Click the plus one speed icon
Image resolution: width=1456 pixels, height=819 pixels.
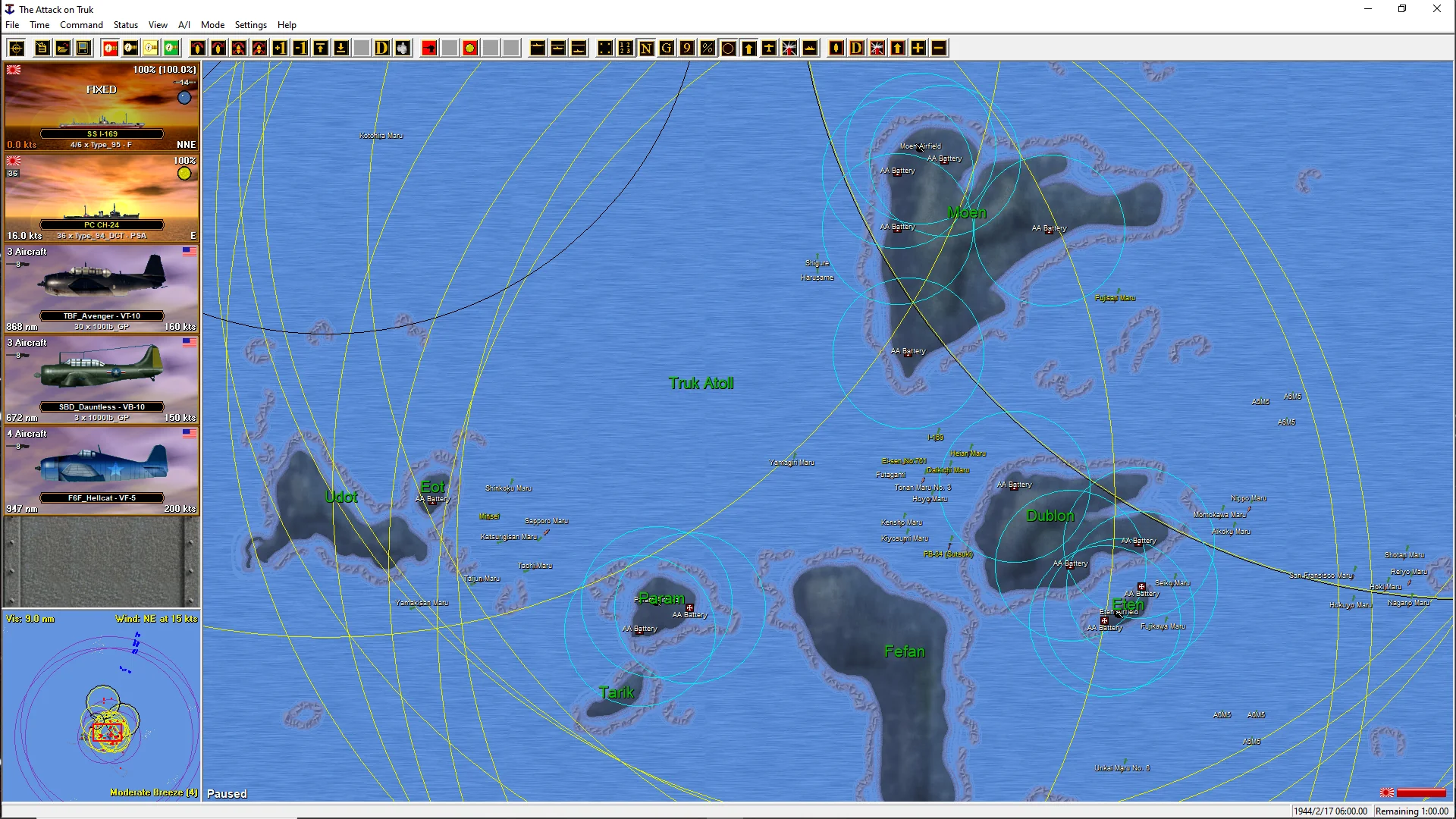280,49
